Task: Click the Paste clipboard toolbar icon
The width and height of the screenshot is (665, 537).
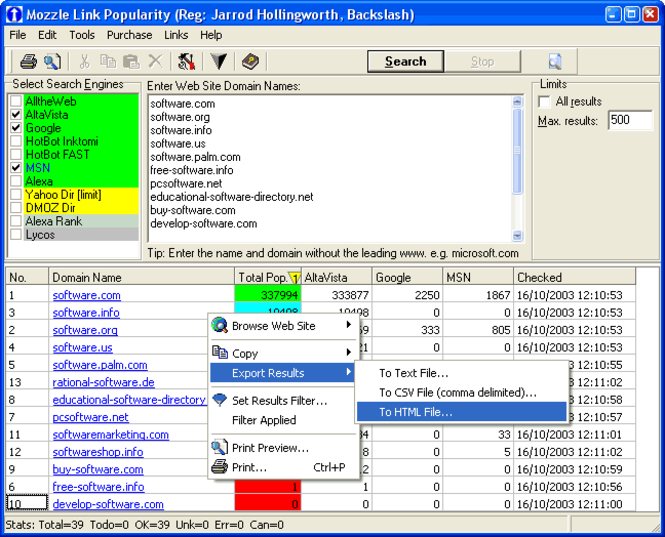Action: coord(131,62)
